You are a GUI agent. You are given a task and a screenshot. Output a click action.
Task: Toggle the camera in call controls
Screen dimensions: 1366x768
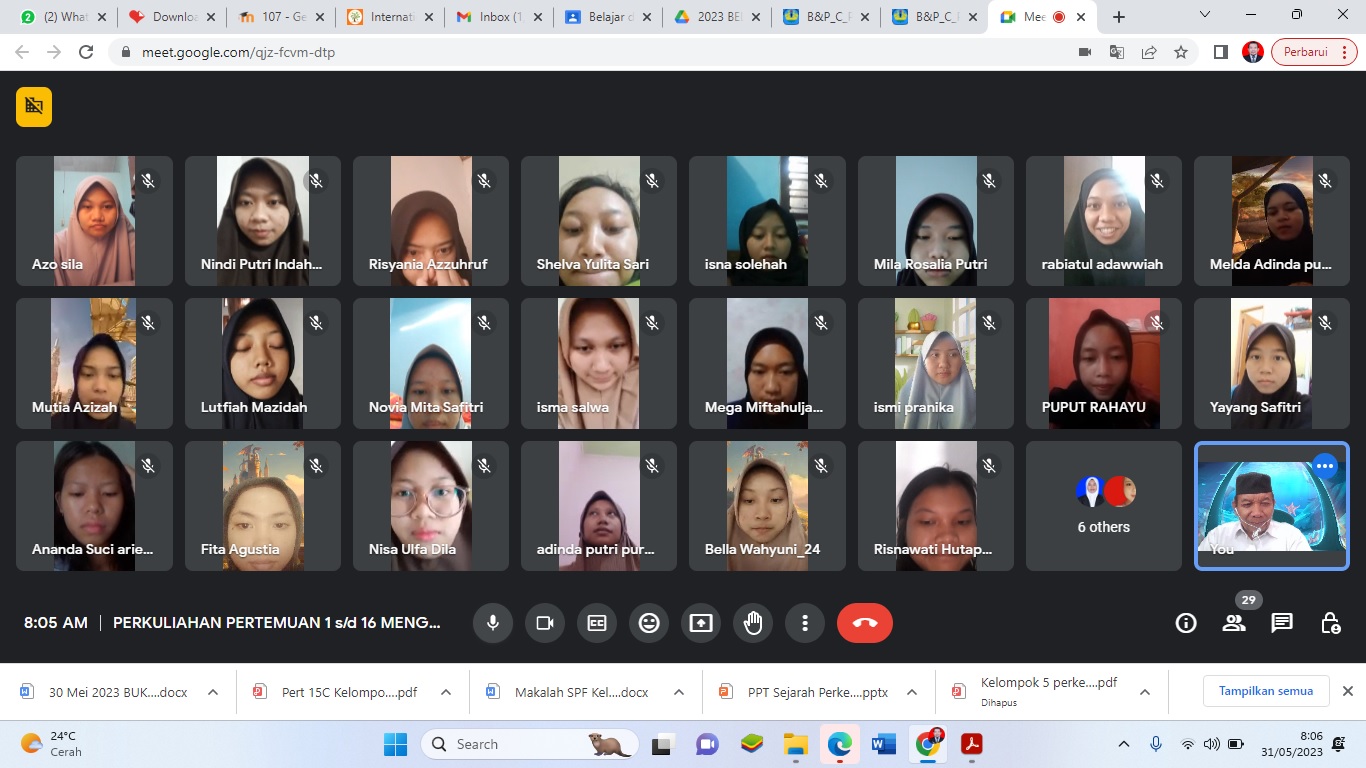pos(544,623)
